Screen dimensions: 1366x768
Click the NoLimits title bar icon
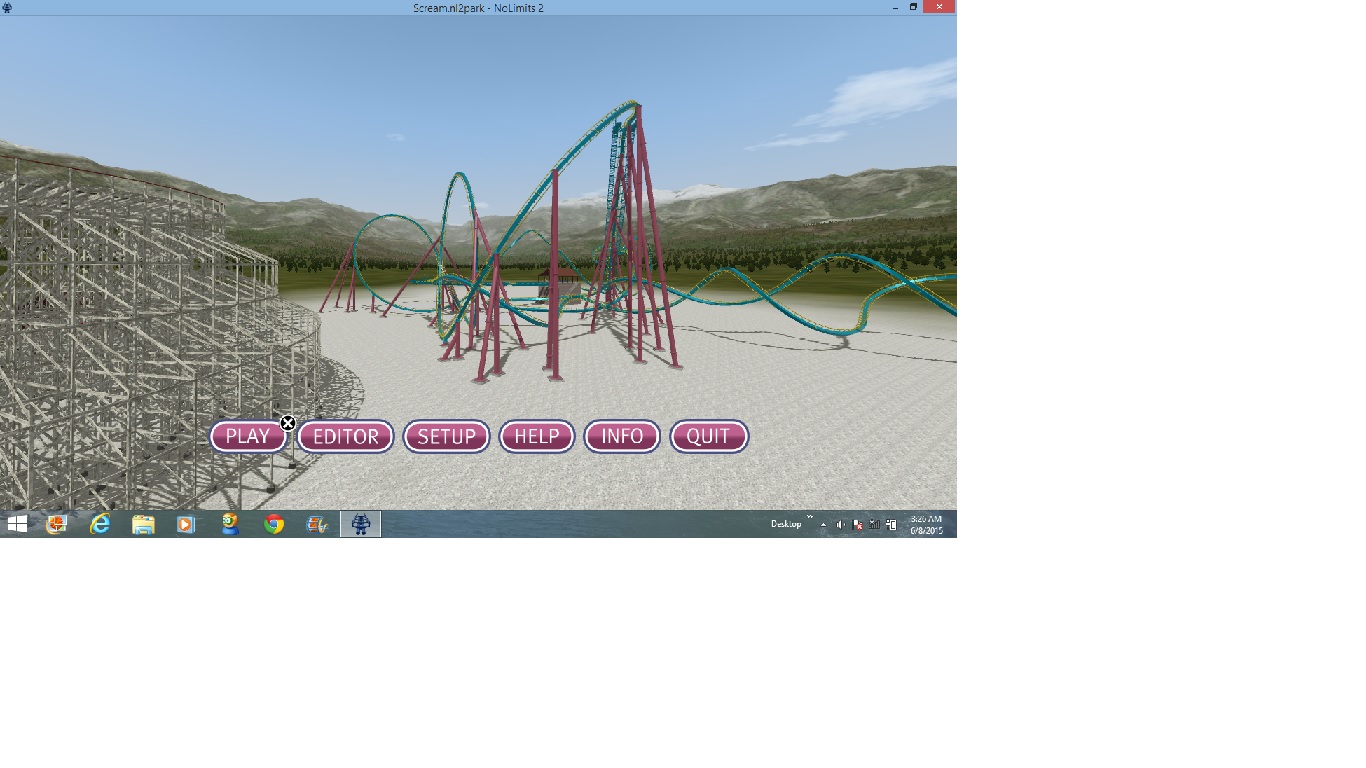click(x=7, y=7)
